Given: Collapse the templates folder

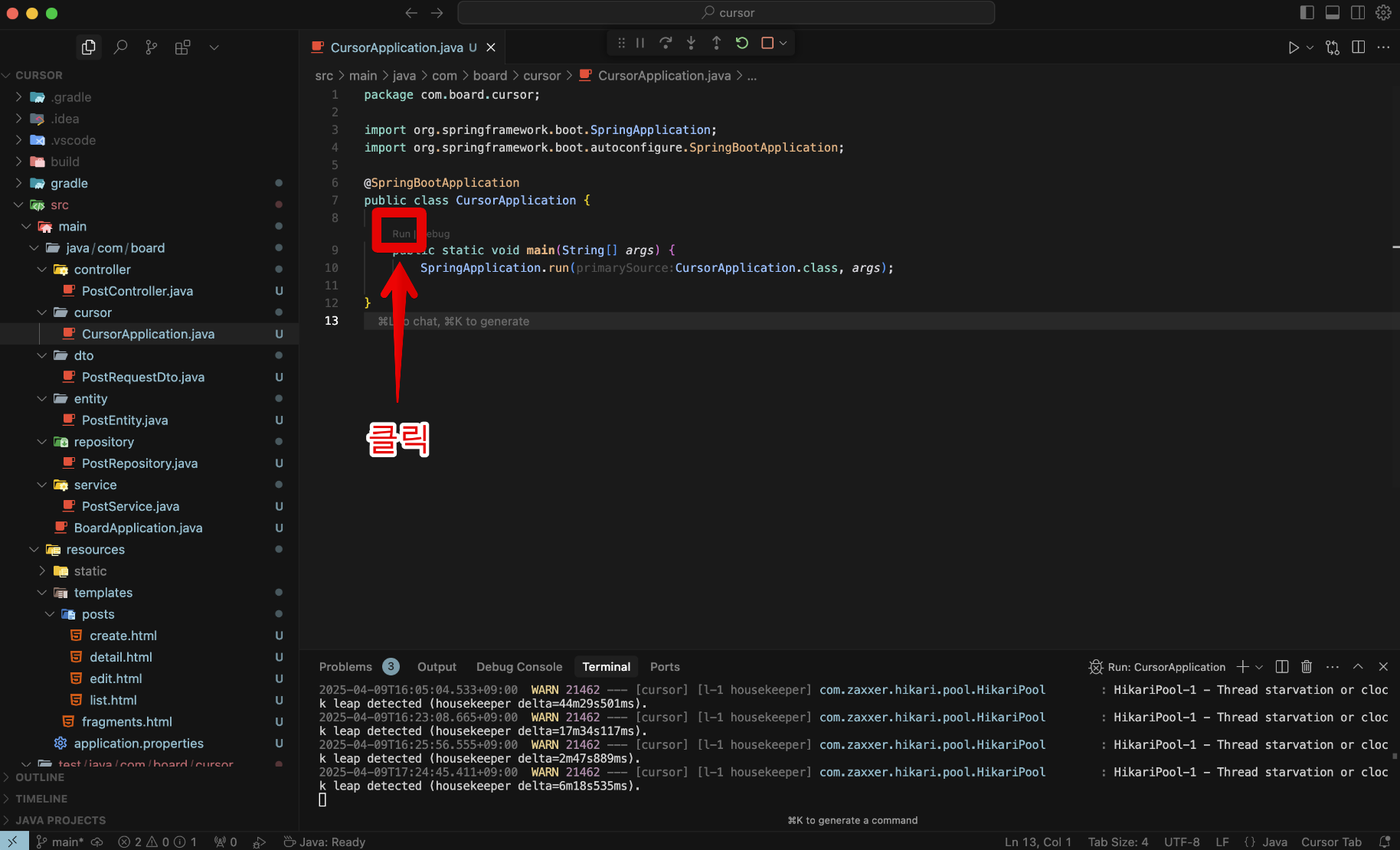Looking at the screenshot, I should 42,593.
